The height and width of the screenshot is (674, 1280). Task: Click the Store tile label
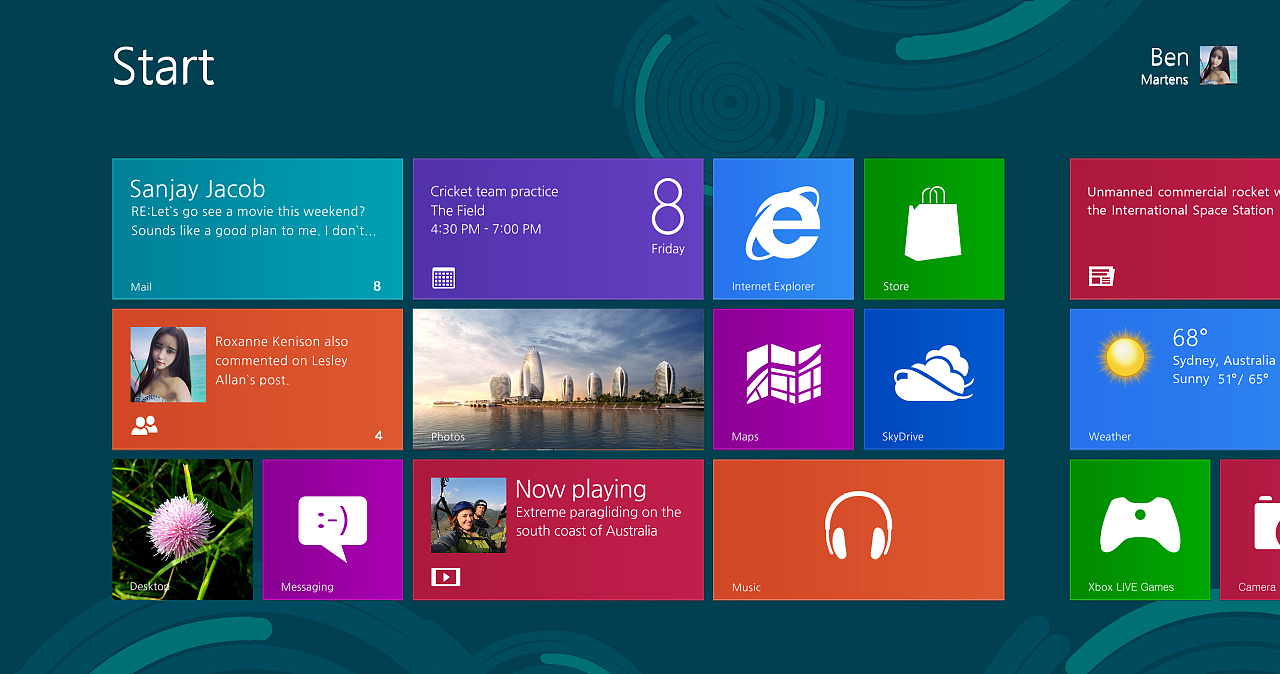click(896, 286)
